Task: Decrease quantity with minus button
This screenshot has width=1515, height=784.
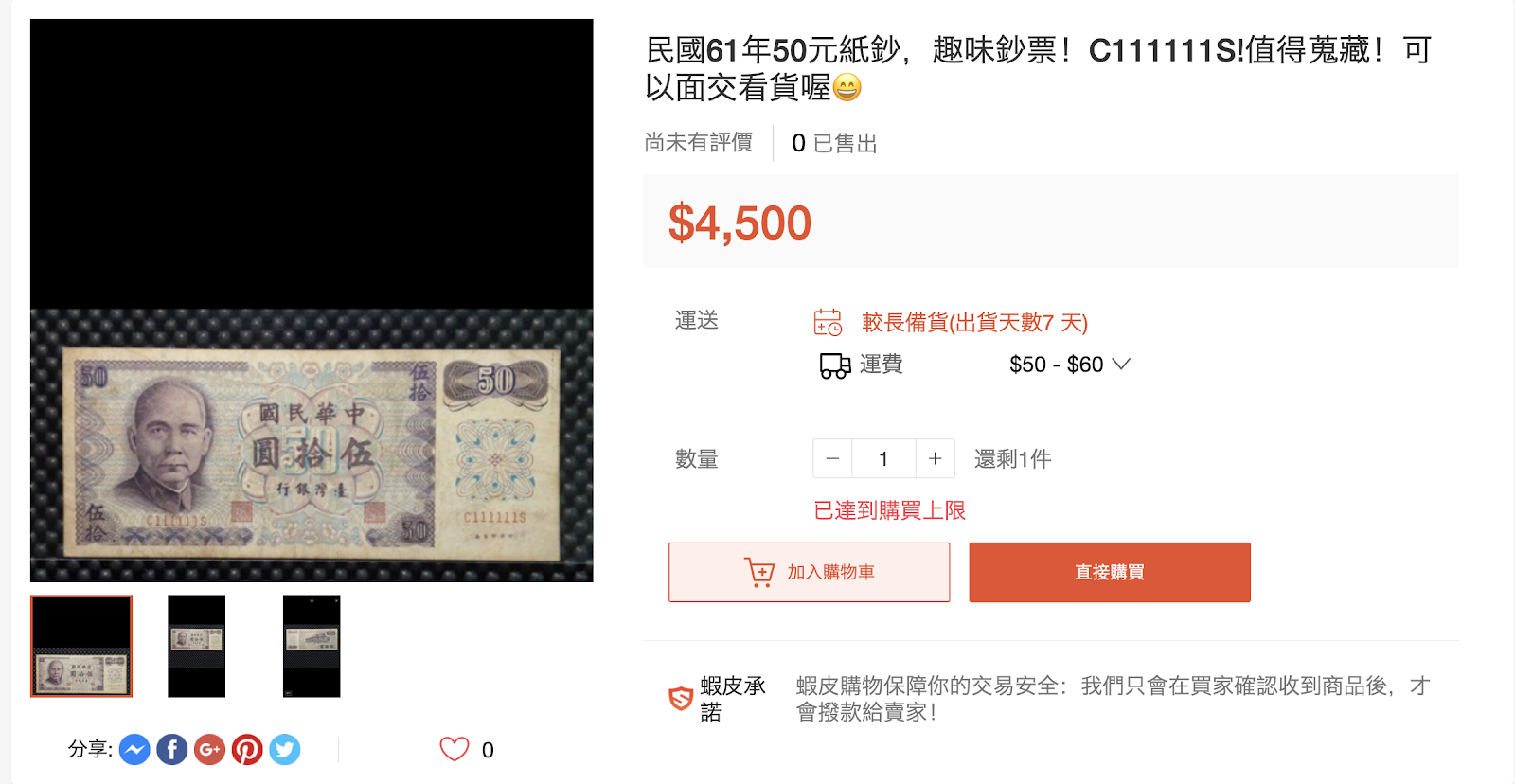Action: tap(832, 459)
